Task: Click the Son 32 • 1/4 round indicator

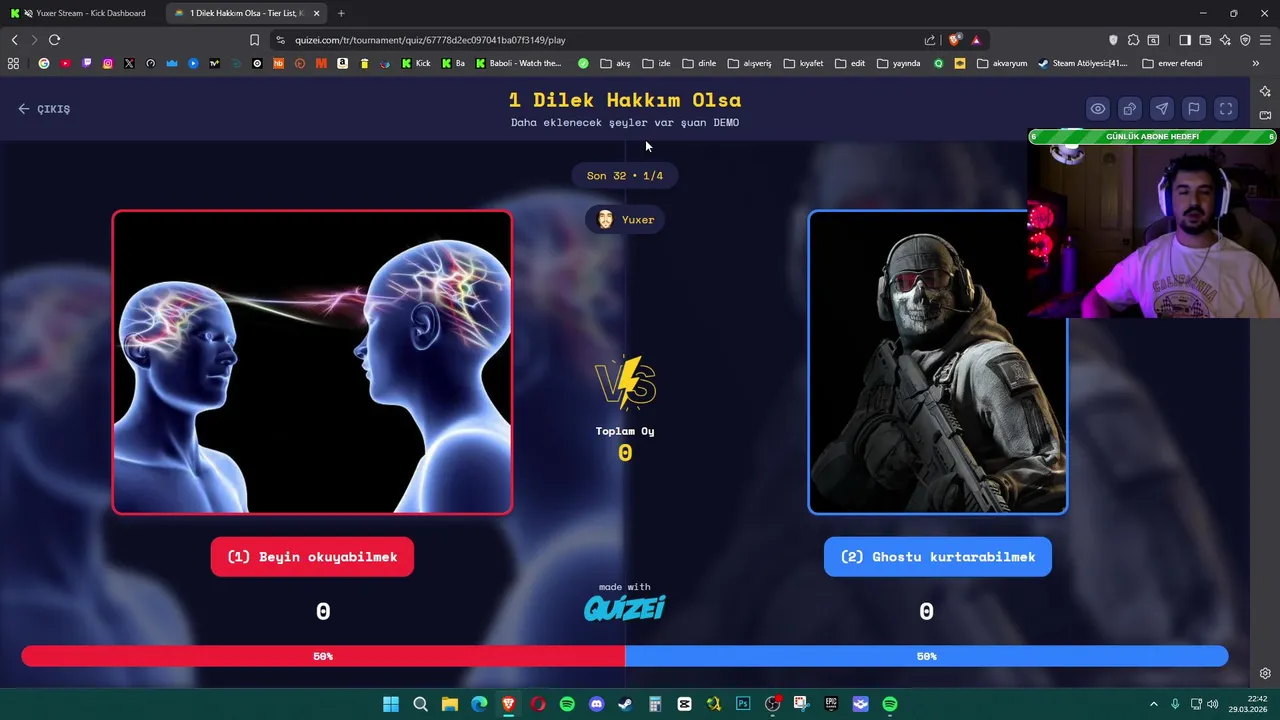Action: coord(625,176)
